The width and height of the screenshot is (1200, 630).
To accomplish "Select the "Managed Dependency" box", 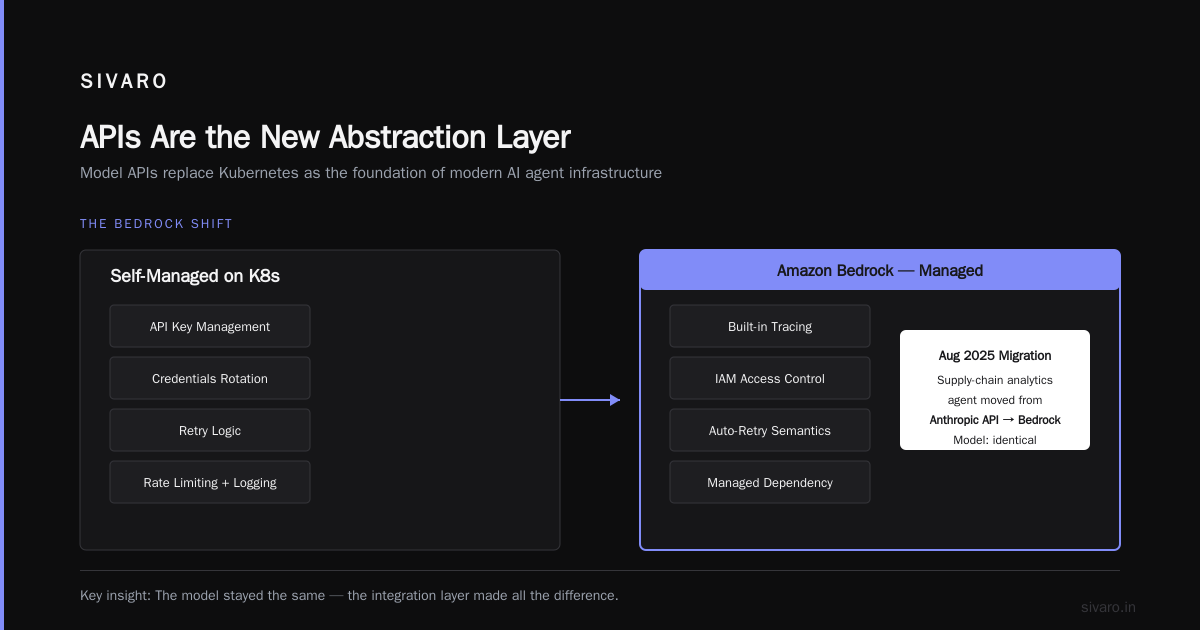I will point(770,482).
